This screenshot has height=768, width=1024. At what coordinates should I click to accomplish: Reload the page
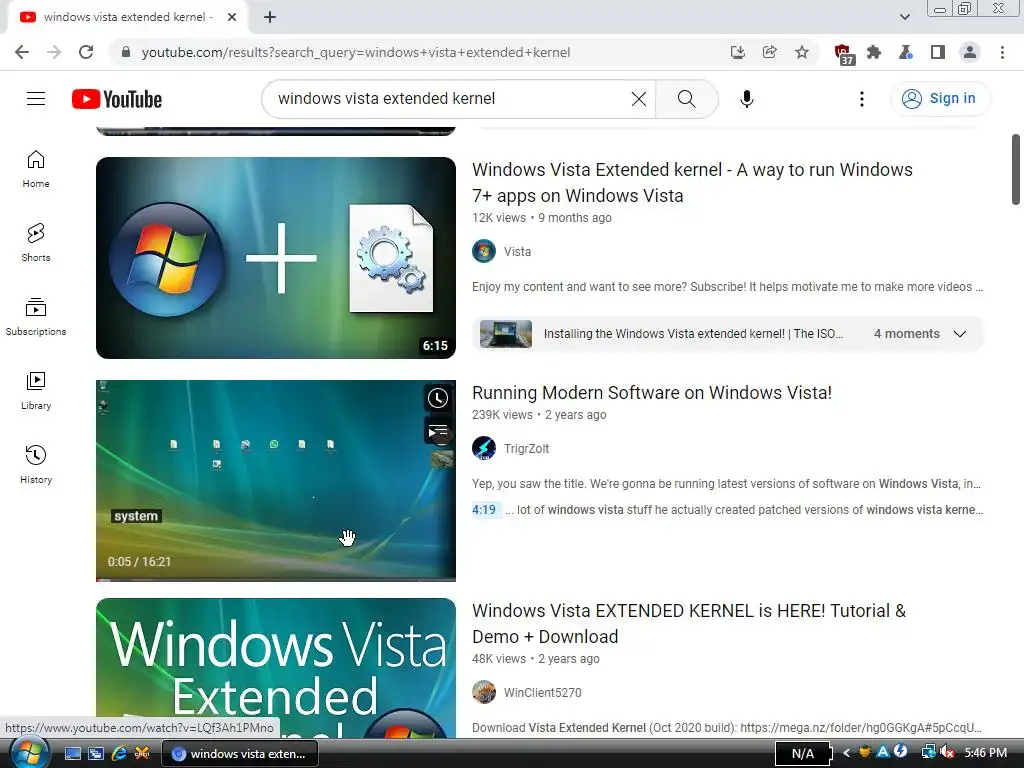point(86,52)
